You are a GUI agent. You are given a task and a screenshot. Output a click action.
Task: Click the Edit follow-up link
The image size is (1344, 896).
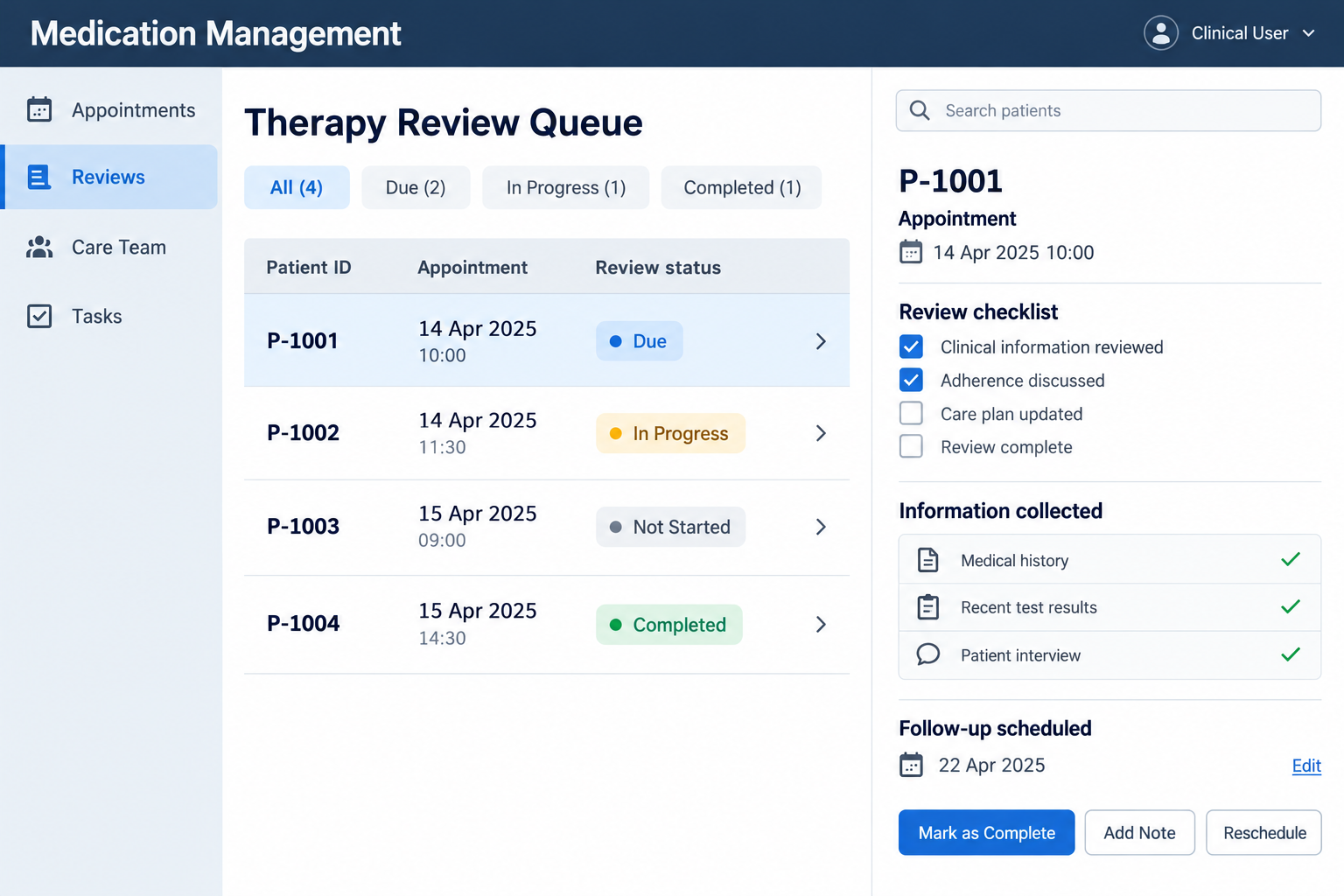click(1306, 766)
